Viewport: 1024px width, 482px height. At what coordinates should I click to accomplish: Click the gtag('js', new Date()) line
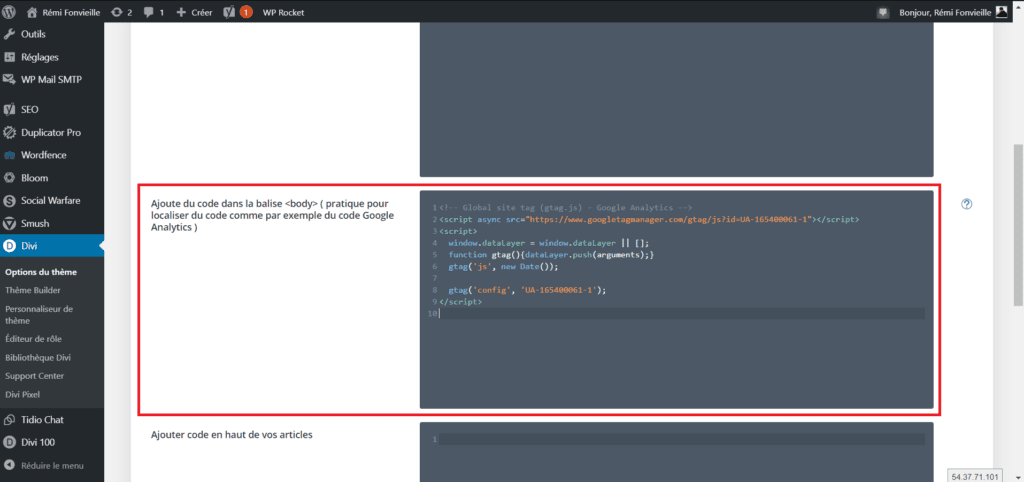coord(504,266)
